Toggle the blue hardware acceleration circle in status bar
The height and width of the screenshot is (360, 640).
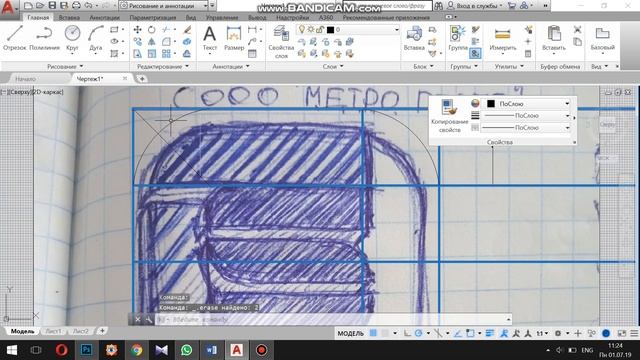tap(606, 333)
